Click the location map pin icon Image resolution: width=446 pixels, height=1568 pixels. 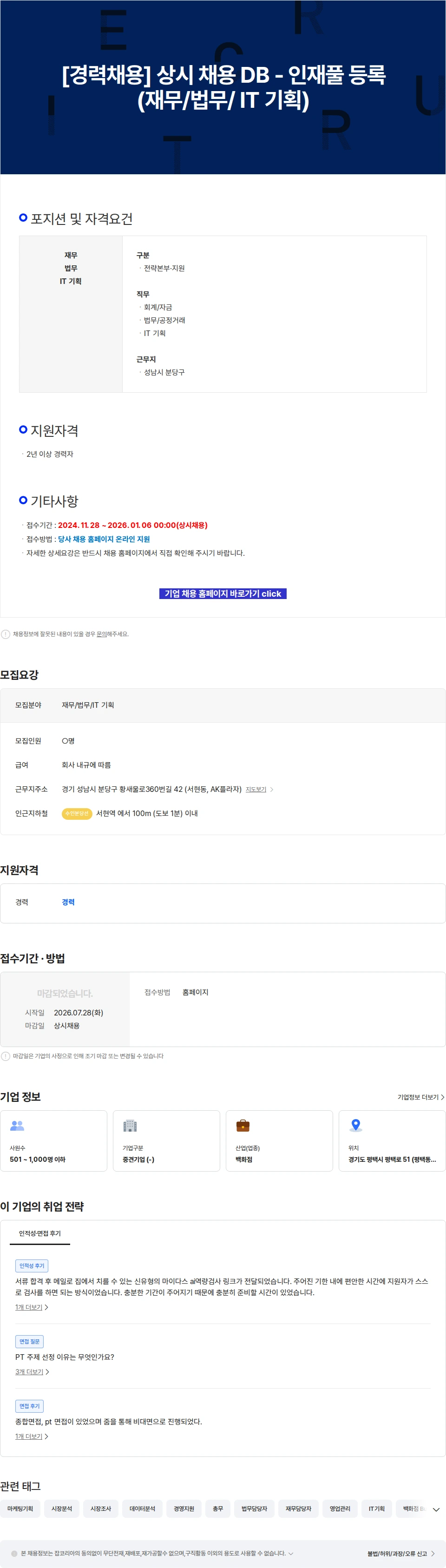tap(356, 1126)
